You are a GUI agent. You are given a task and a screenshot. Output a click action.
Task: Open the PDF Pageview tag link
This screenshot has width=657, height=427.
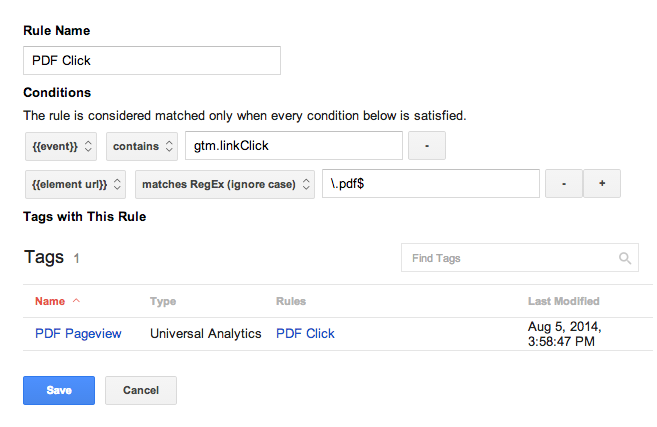coord(78,334)
